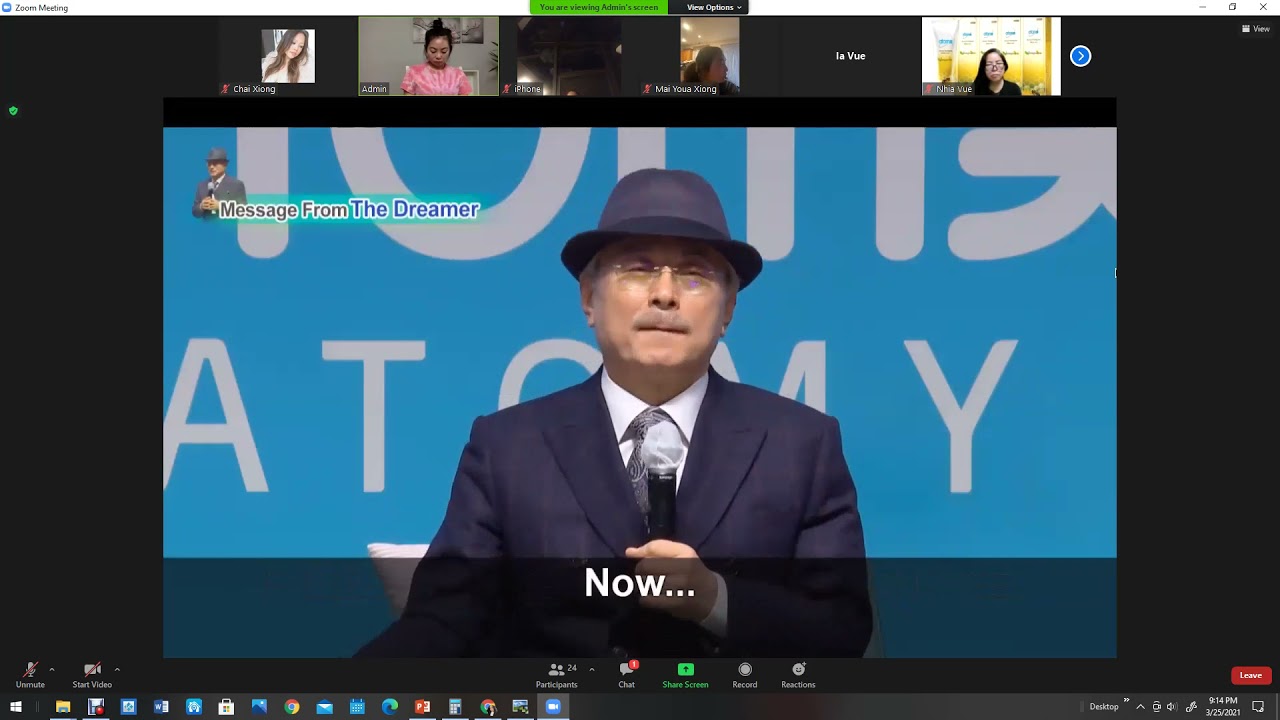1280x720 pixels.
Task: Open first Google Chrome taskbar icon
Action: [291, 707]
